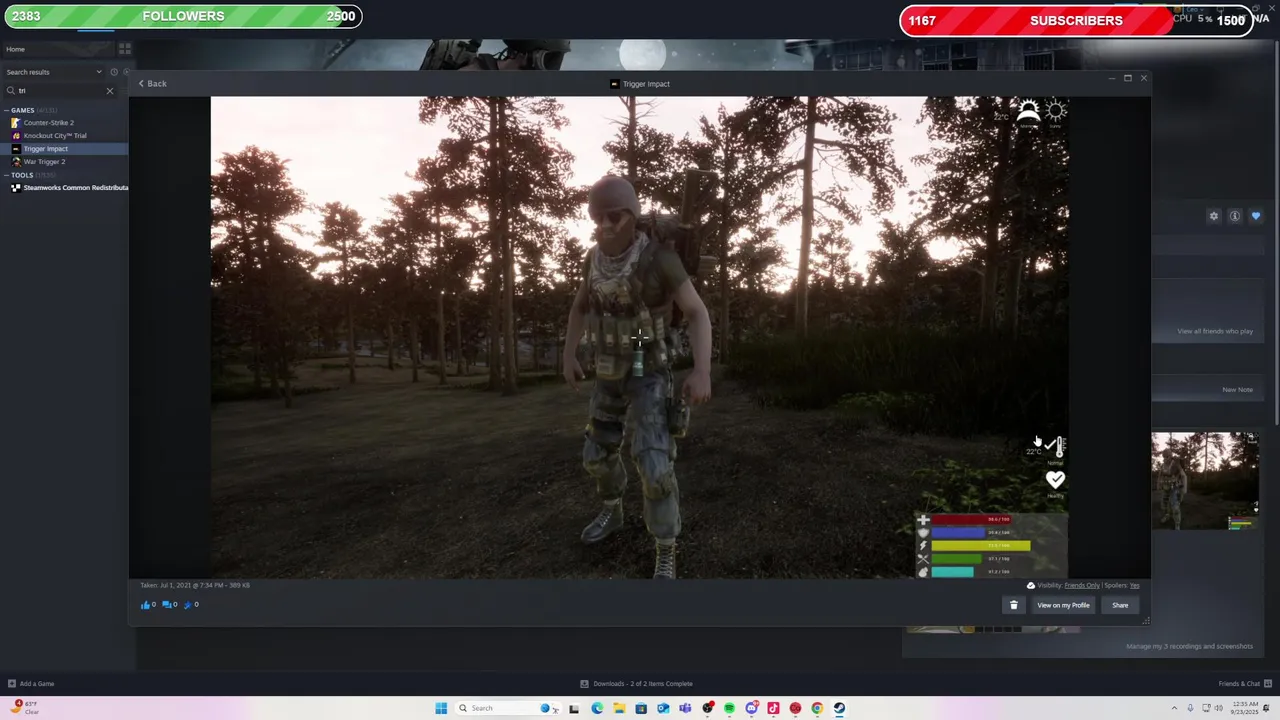
Task: Click the Counter-Strike 2 game icon
Action: (15, 123)
